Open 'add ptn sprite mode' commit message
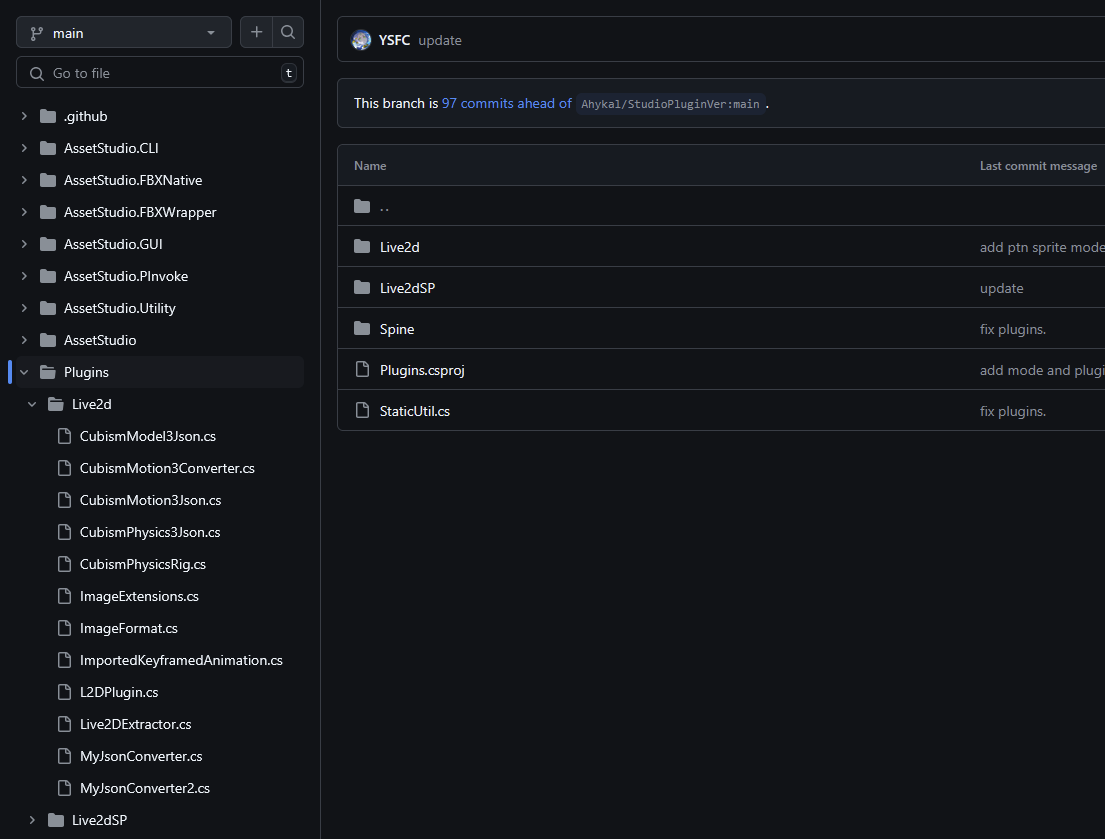Image resolution: width=1105 pixels, height=839 pixels. pyautogui.click(x=1042, y=247)
